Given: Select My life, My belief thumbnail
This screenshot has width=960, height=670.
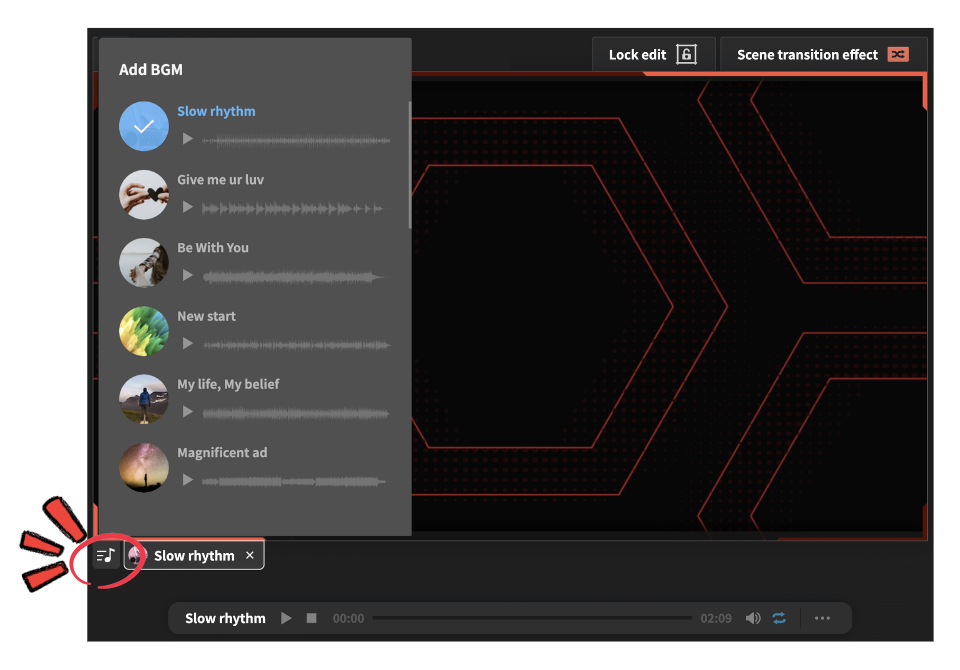Looking at the screenshot, I should click(144, 399).
